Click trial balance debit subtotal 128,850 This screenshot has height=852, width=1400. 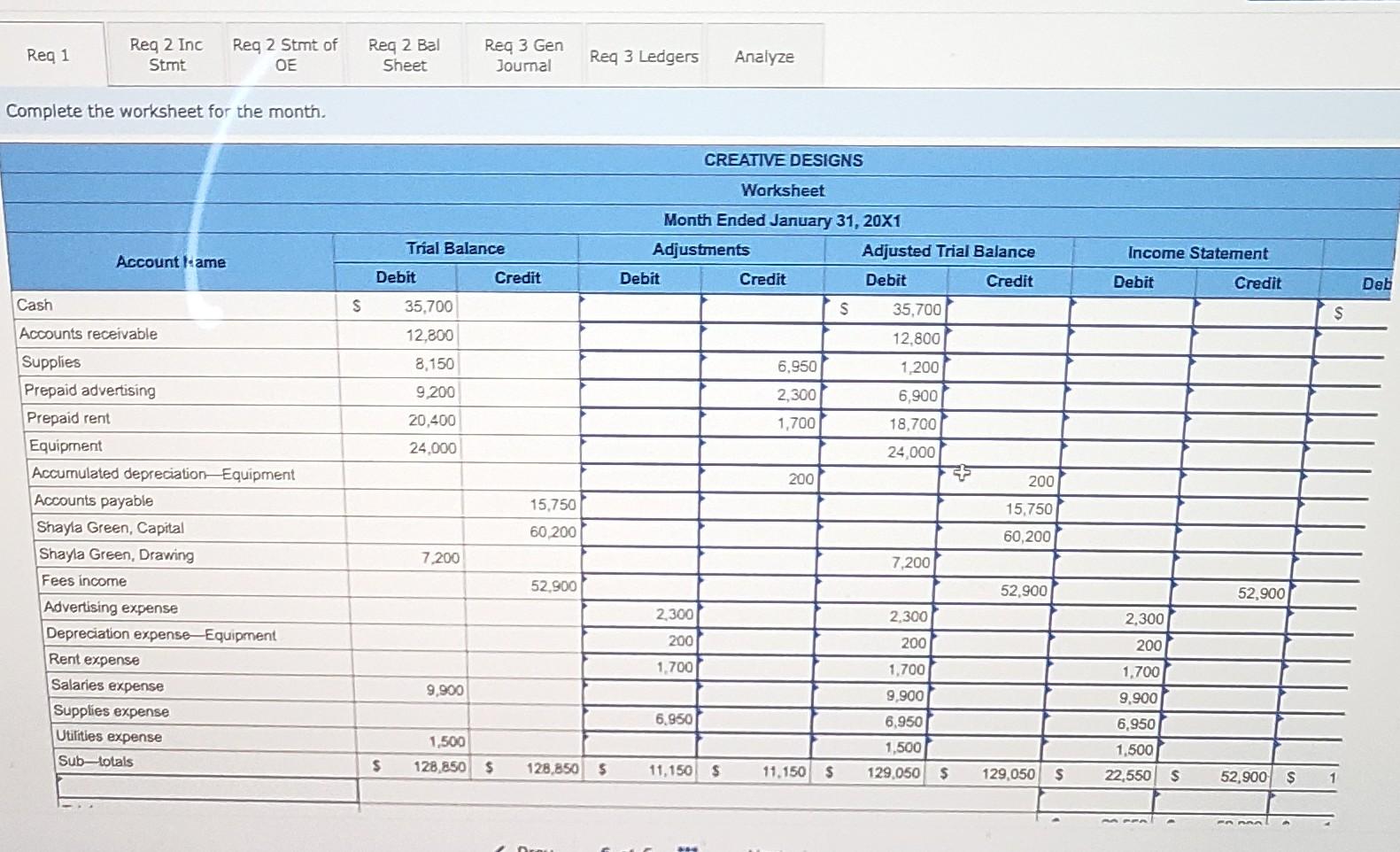click(439, 767)
